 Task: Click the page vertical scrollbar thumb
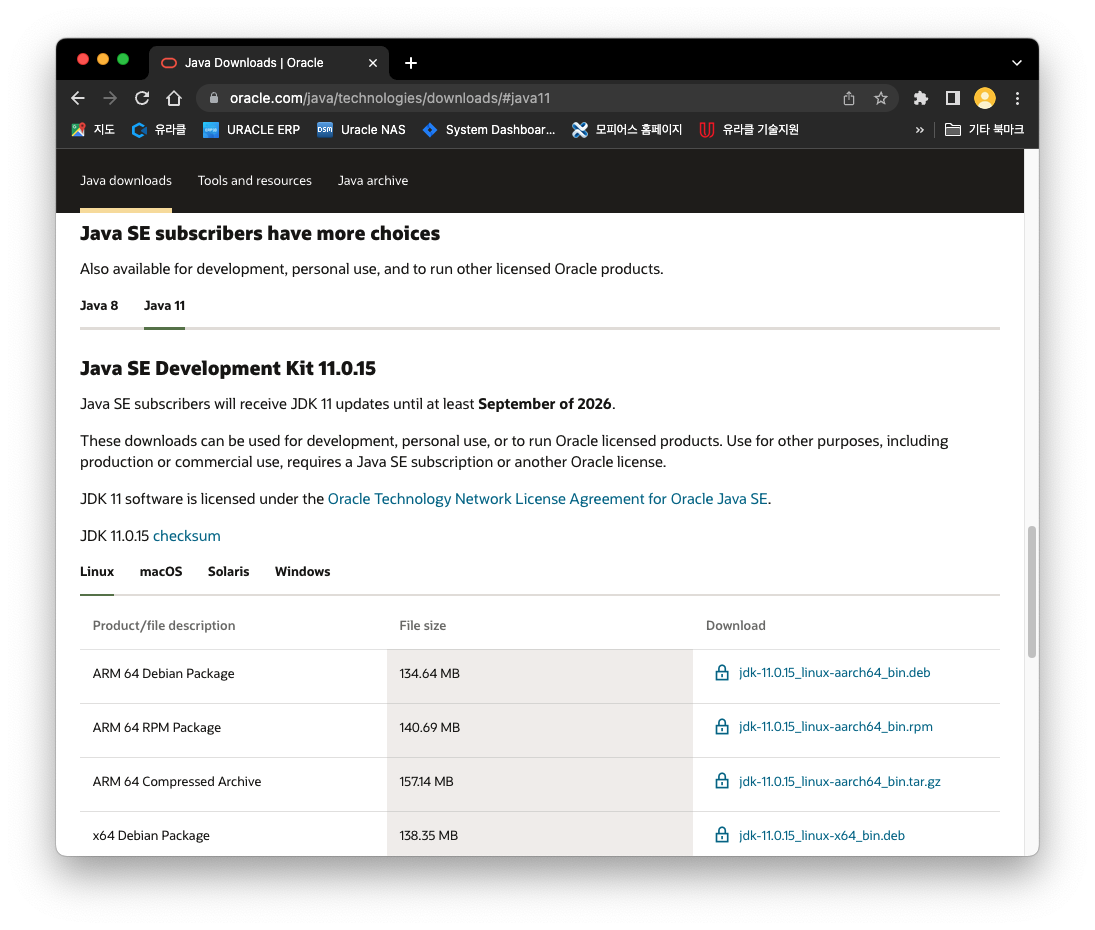click(x=1031, y=592)
